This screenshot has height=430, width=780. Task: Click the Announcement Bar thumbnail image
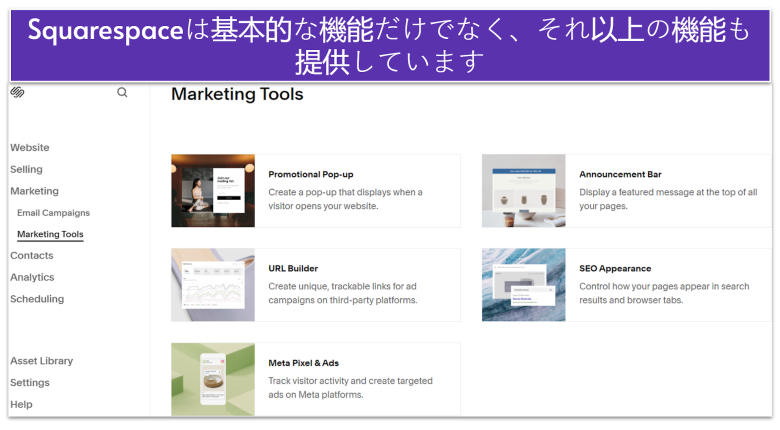tap(523, 191)
